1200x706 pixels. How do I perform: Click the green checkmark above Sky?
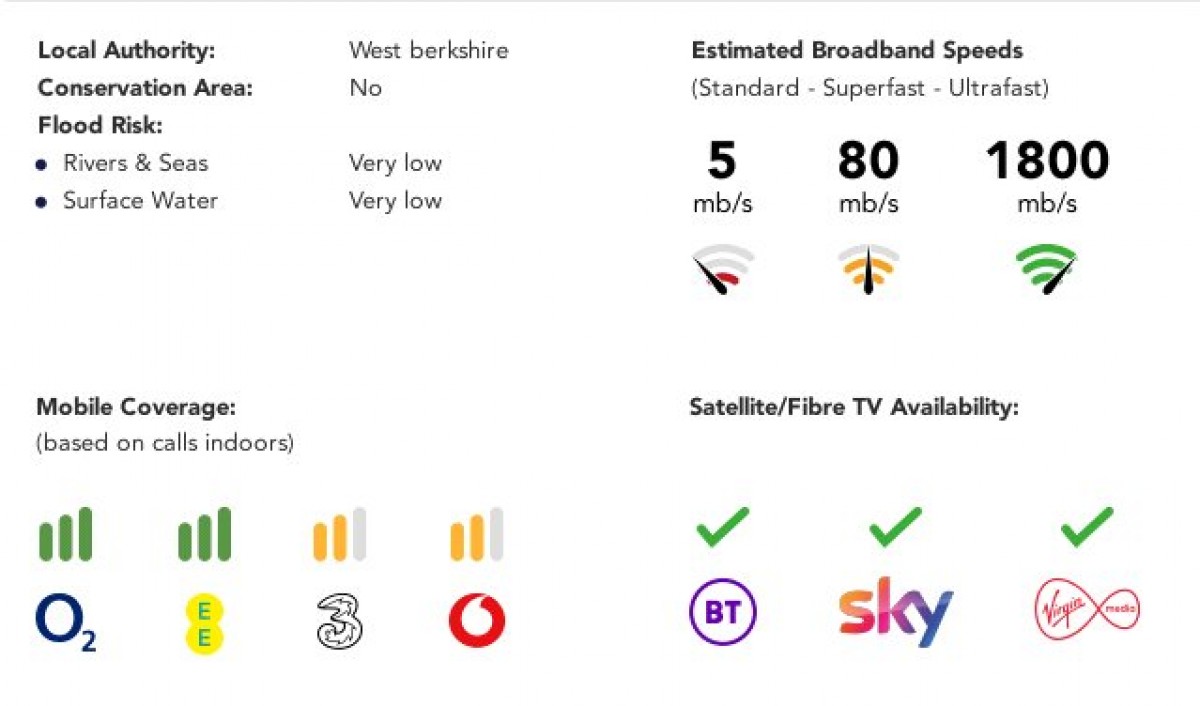pos(895,527)
